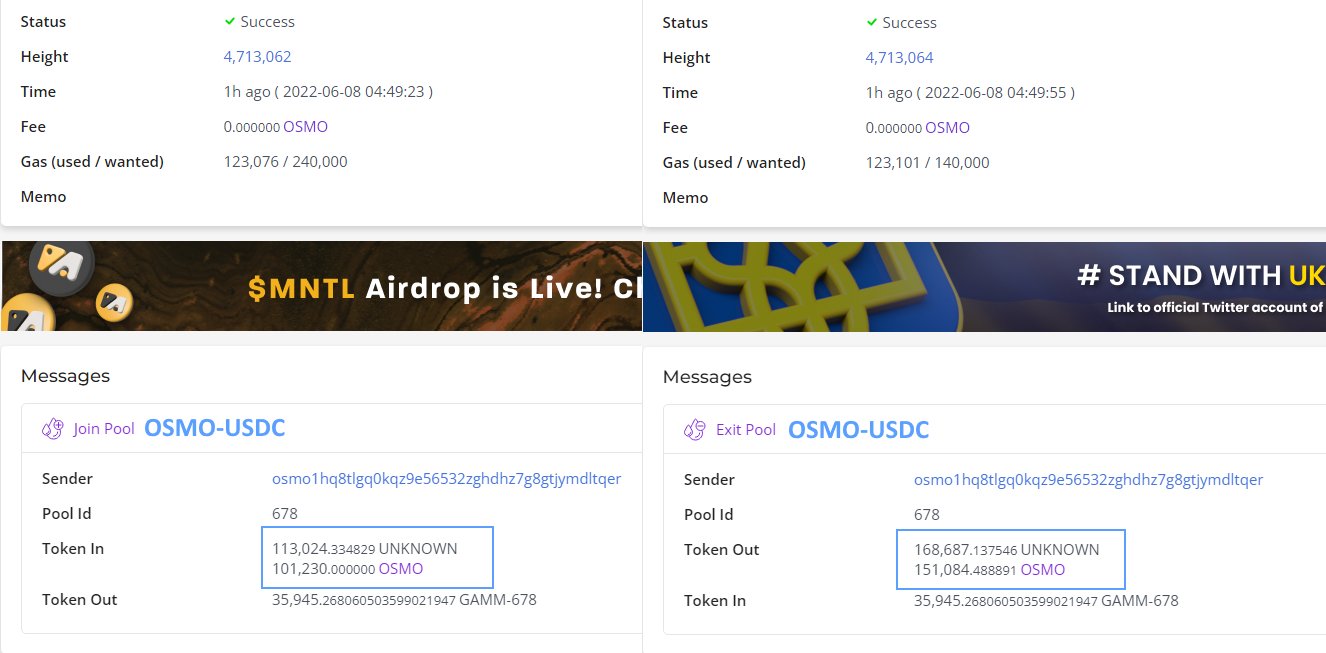Click the OSMO-USDC title in Join Pool
Screen dimensions: 1326x653
(215, 428)
